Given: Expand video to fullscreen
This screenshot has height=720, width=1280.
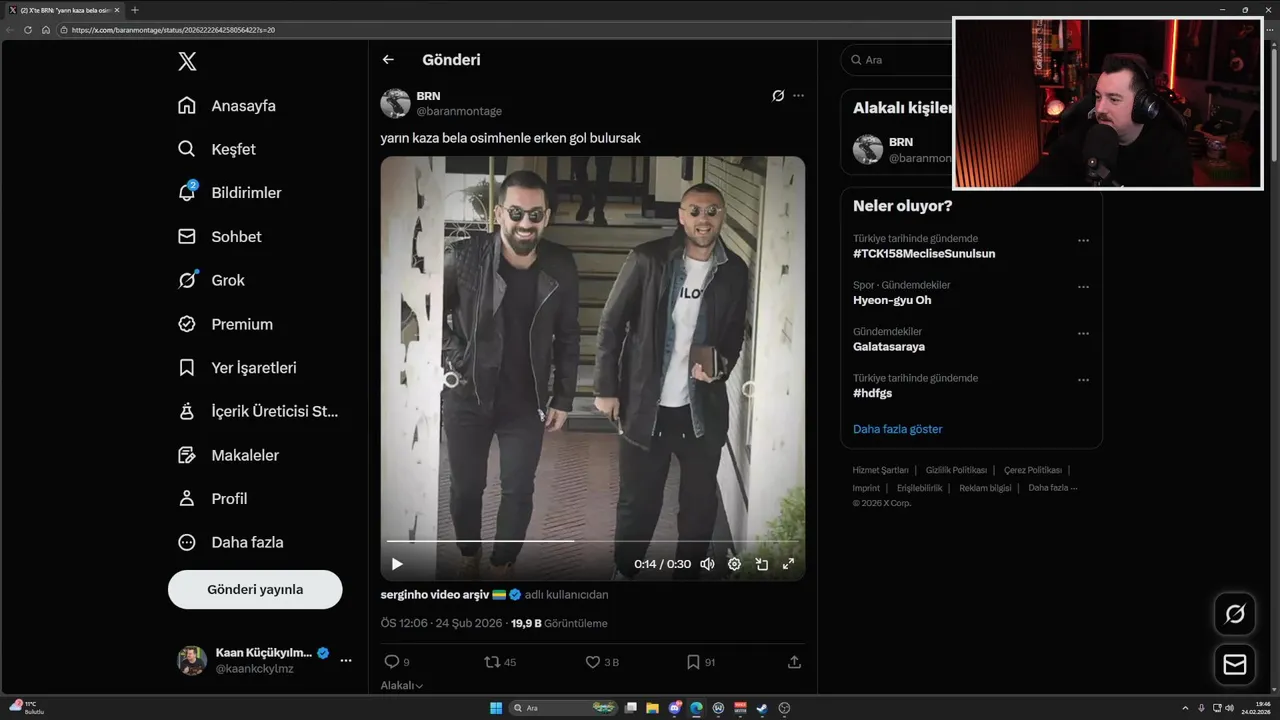Looking at the screenshot, I should point(788,564).
